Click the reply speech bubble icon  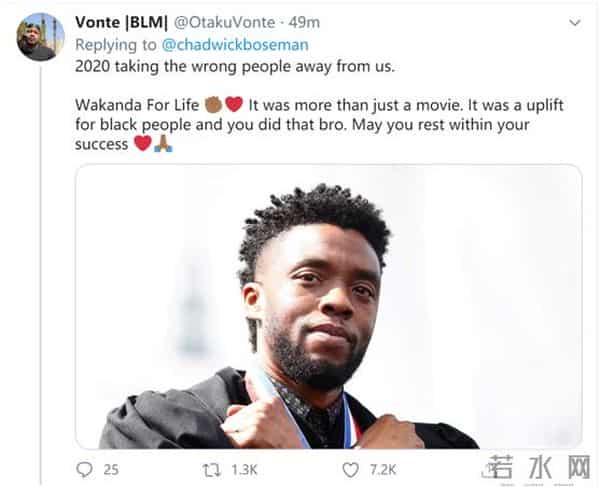(x=84, y=468)
